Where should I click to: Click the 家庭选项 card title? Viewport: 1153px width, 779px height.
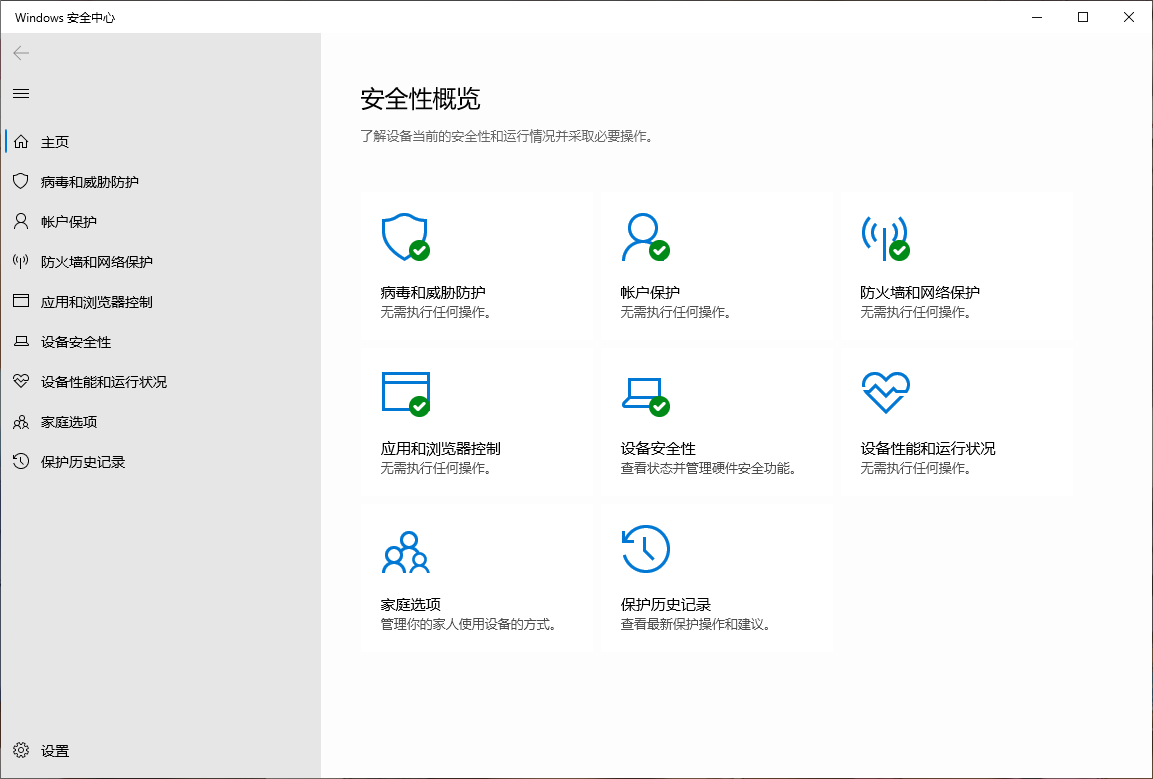[x=410, y=604]
